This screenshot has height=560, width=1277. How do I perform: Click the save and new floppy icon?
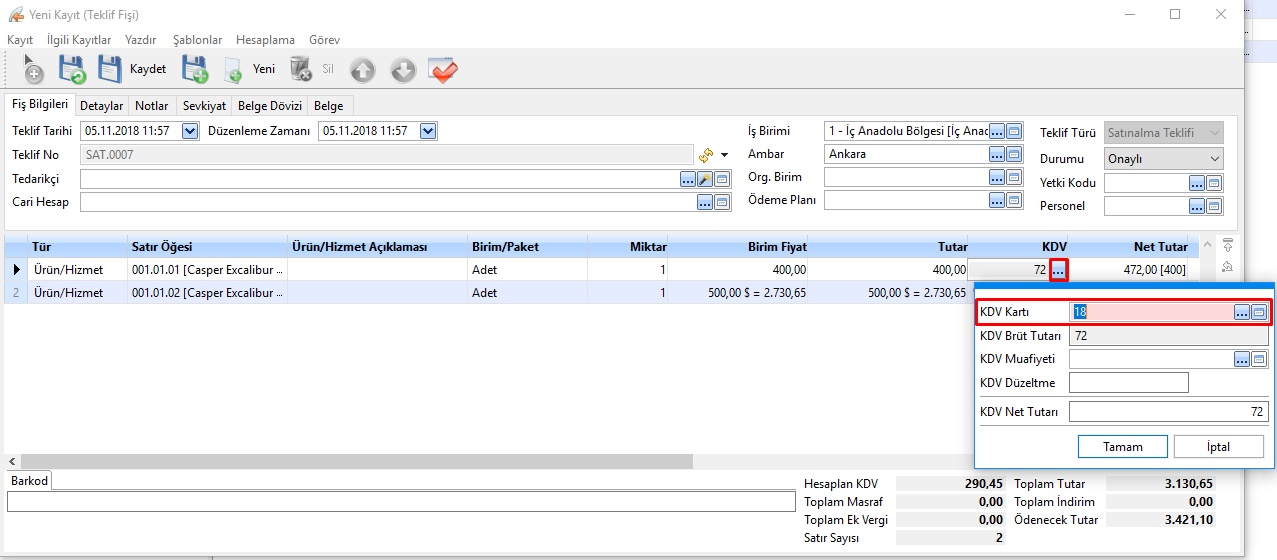tap(194, 70)
